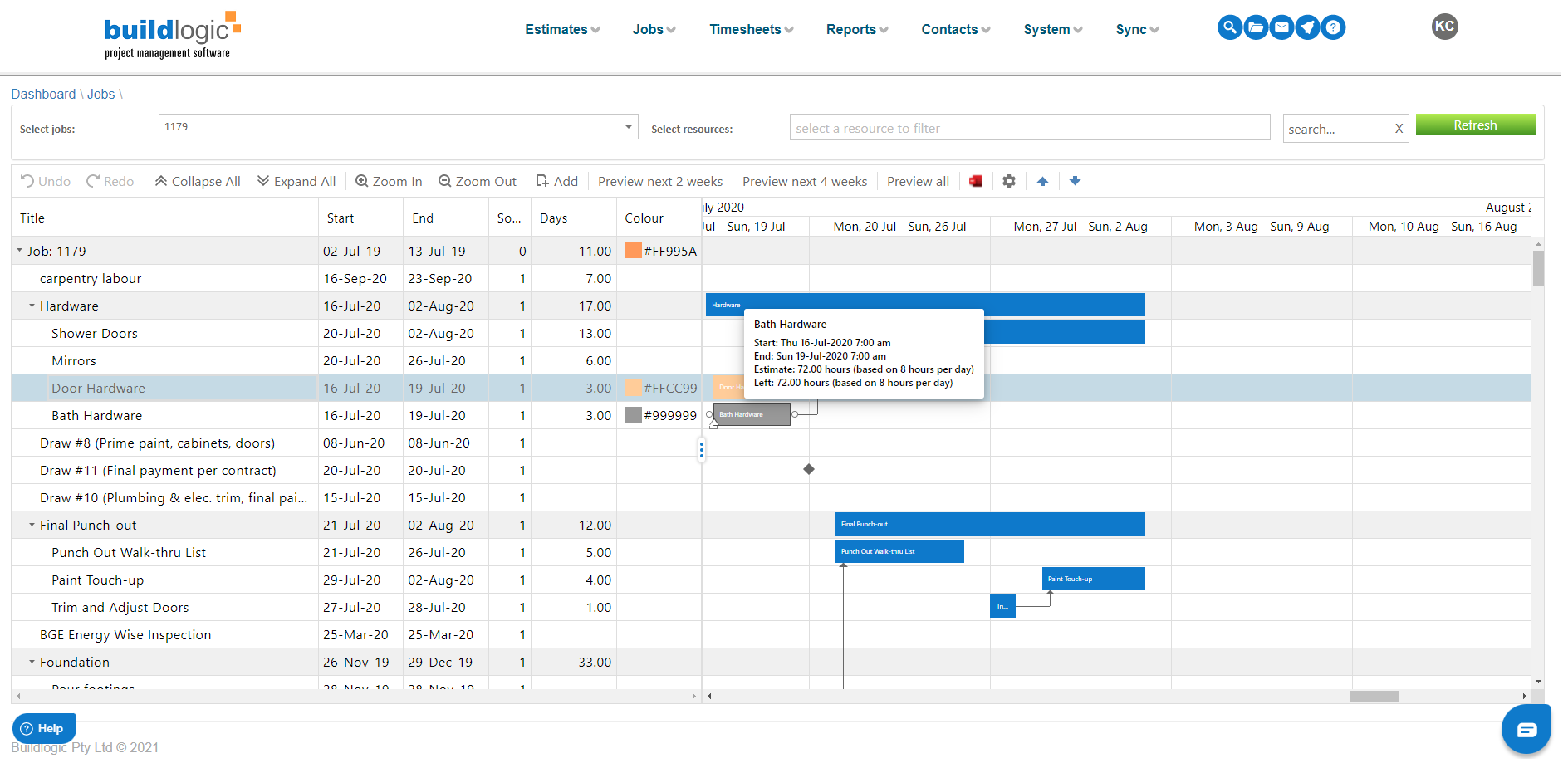This screenshot has width=1568, height=768.
Task: Export the schedule as PDF
Action: coord(976,181)
